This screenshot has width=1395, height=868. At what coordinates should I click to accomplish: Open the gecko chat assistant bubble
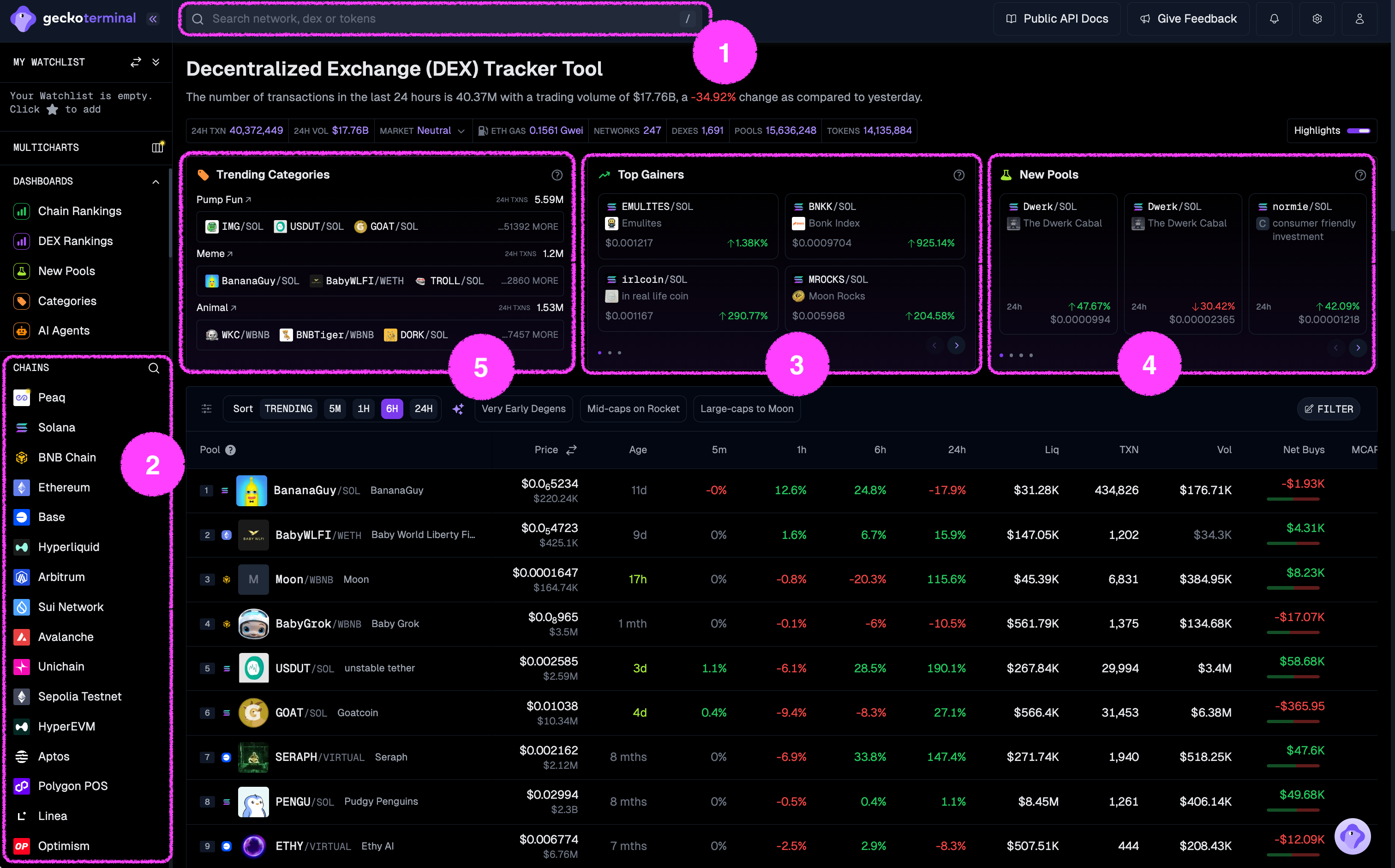point(1353,837)
